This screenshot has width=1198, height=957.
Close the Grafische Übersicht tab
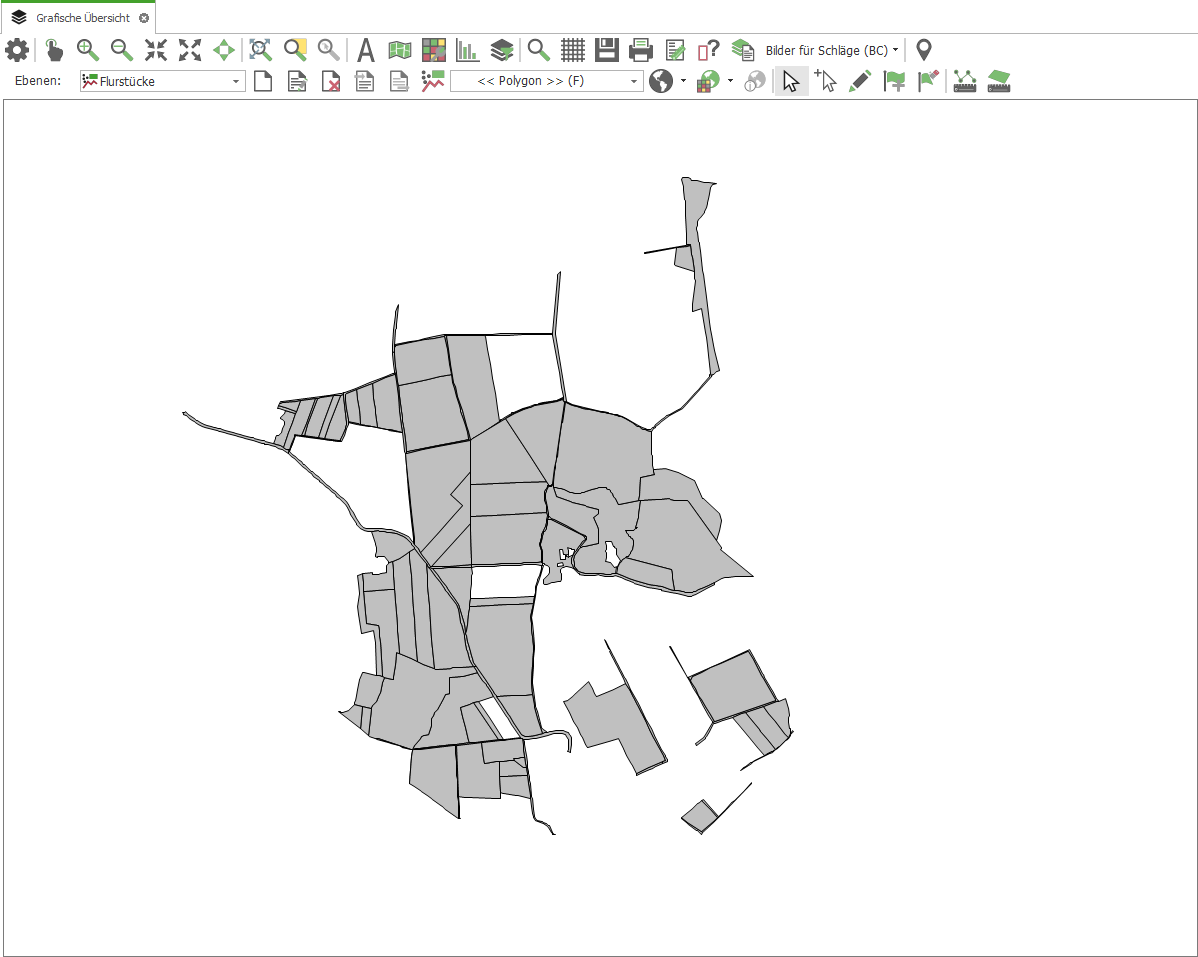point(144,18)
